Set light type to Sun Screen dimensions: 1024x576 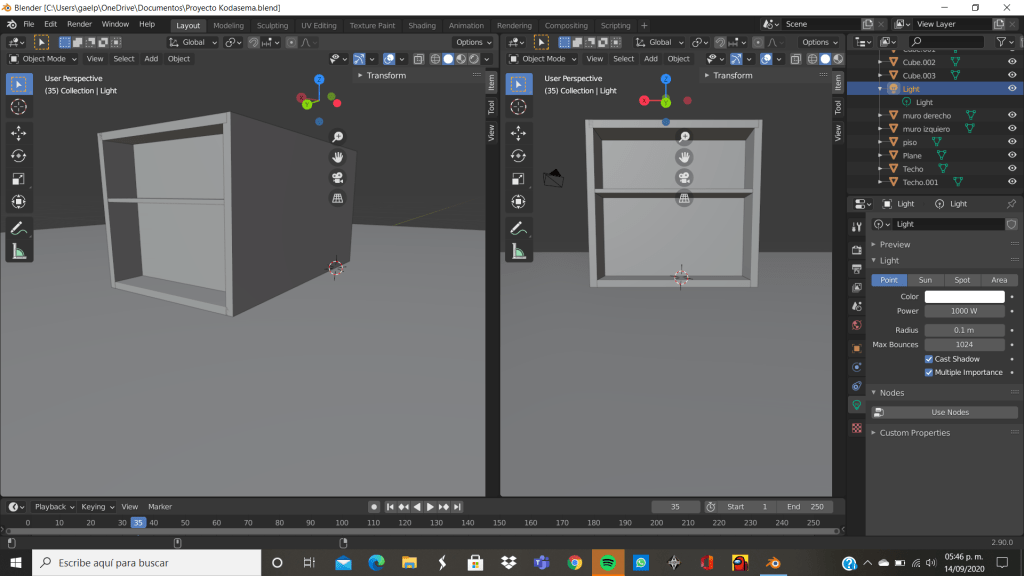click(x=925, y=280)
